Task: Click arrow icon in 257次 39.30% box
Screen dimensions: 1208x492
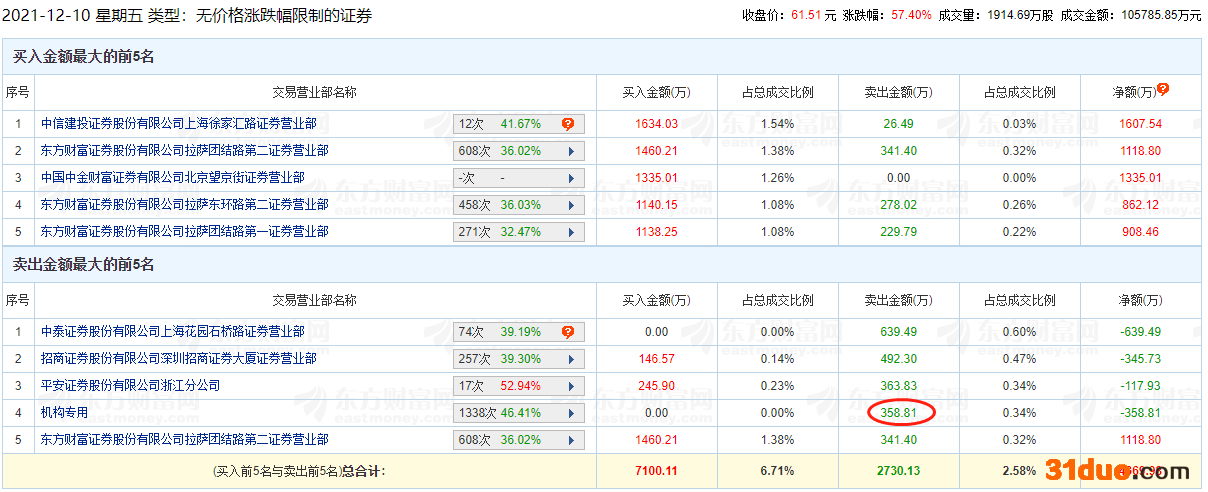Action: [571, 359]
